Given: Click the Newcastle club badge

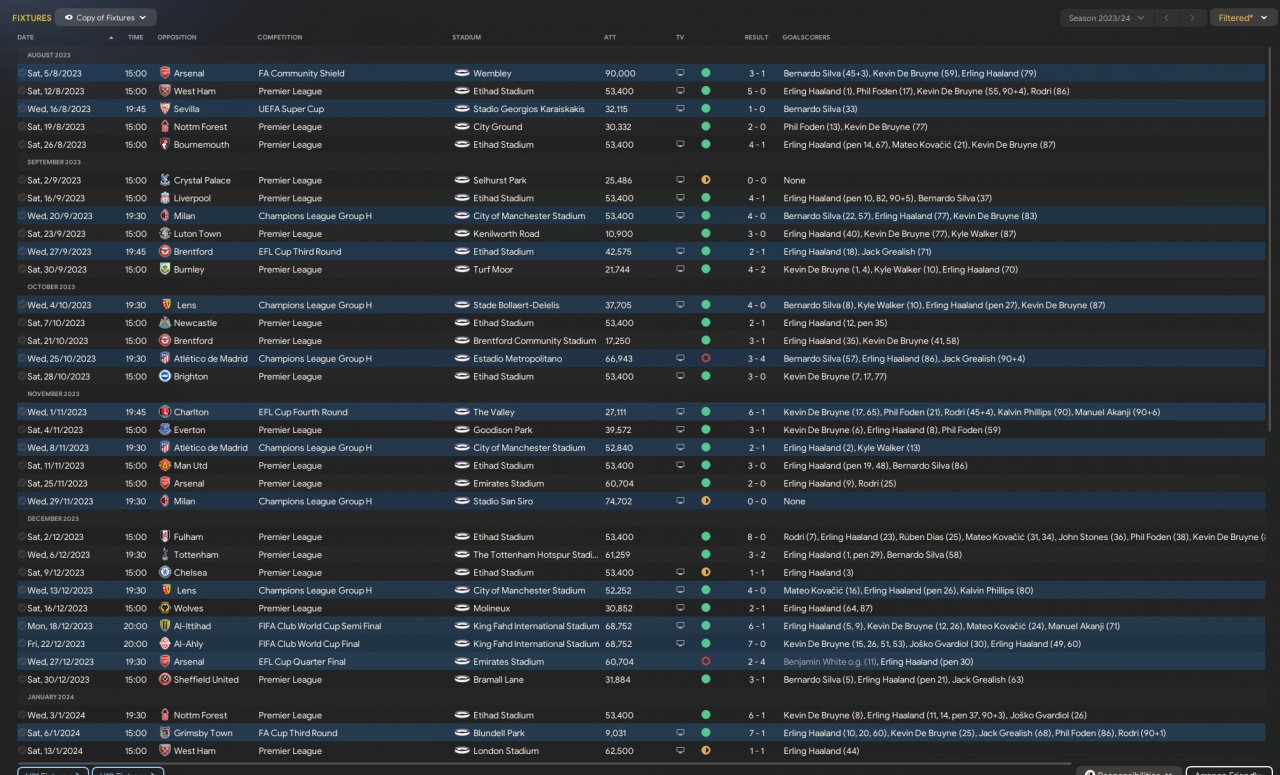Looking at the screenshot, I should pos(165,323).
